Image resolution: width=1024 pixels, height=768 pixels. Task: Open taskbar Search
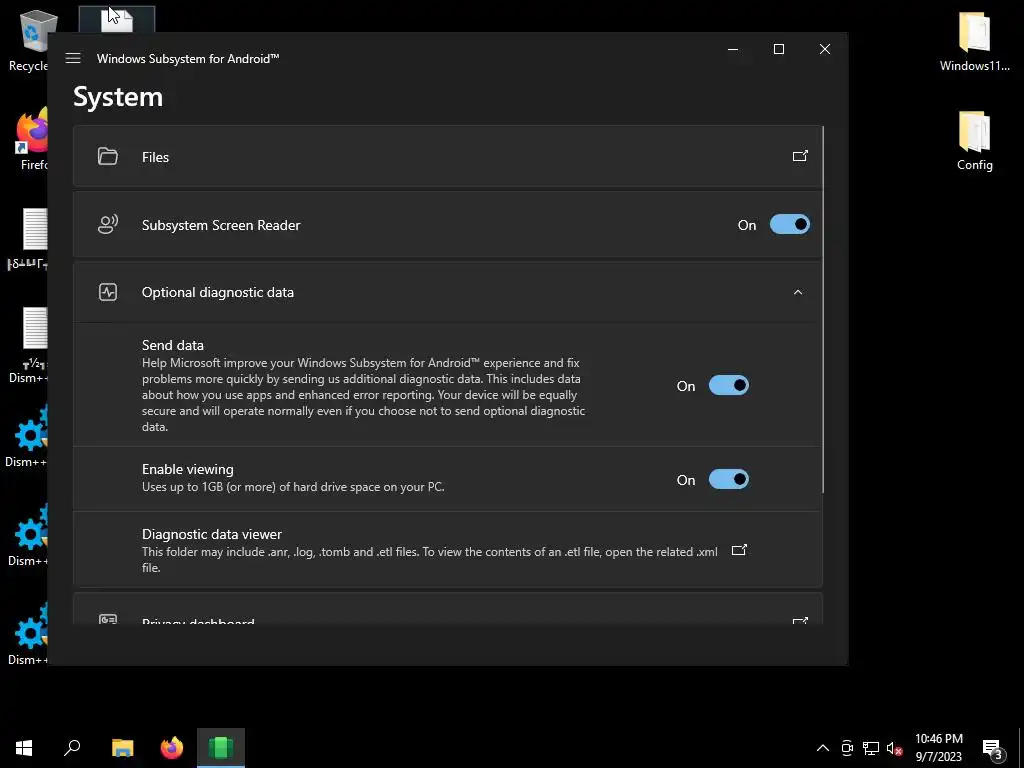(72, 748)
